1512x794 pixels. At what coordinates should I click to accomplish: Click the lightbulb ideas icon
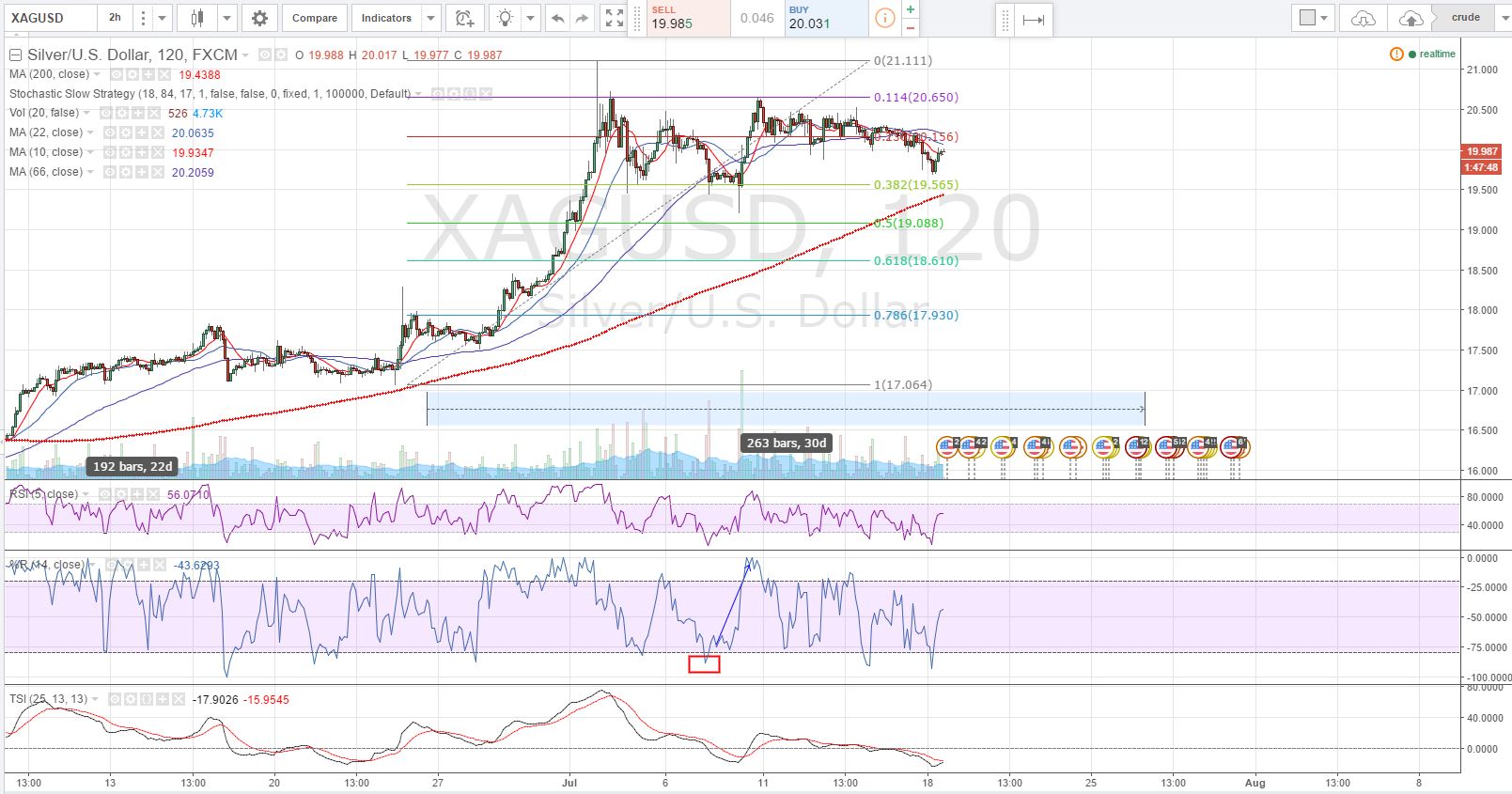506,18
